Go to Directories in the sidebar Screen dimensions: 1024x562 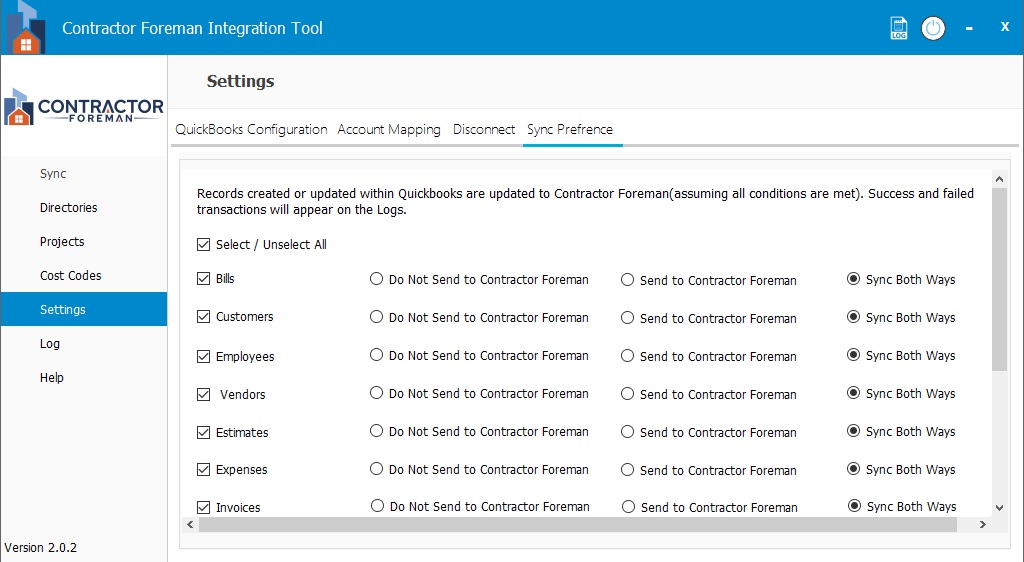[x=84, y=208]
